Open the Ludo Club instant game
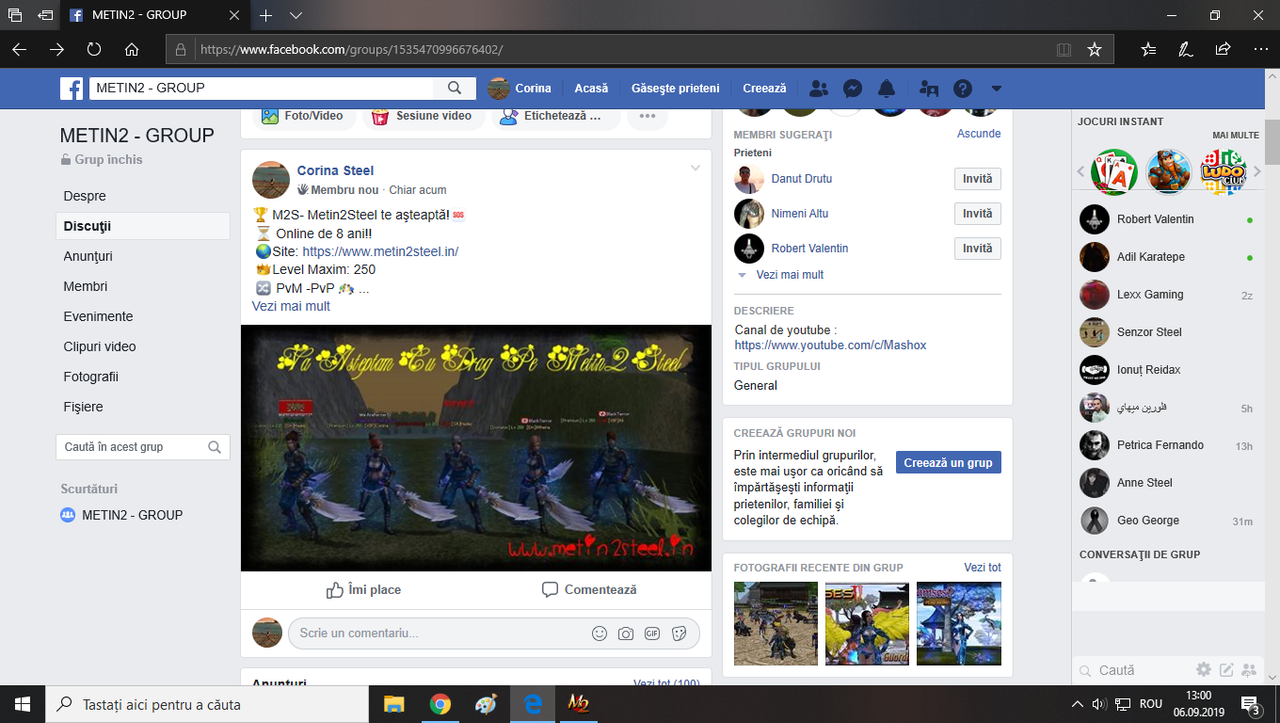The height and width of the screenshot is (723, 1280). click(x=1223, y=172)
